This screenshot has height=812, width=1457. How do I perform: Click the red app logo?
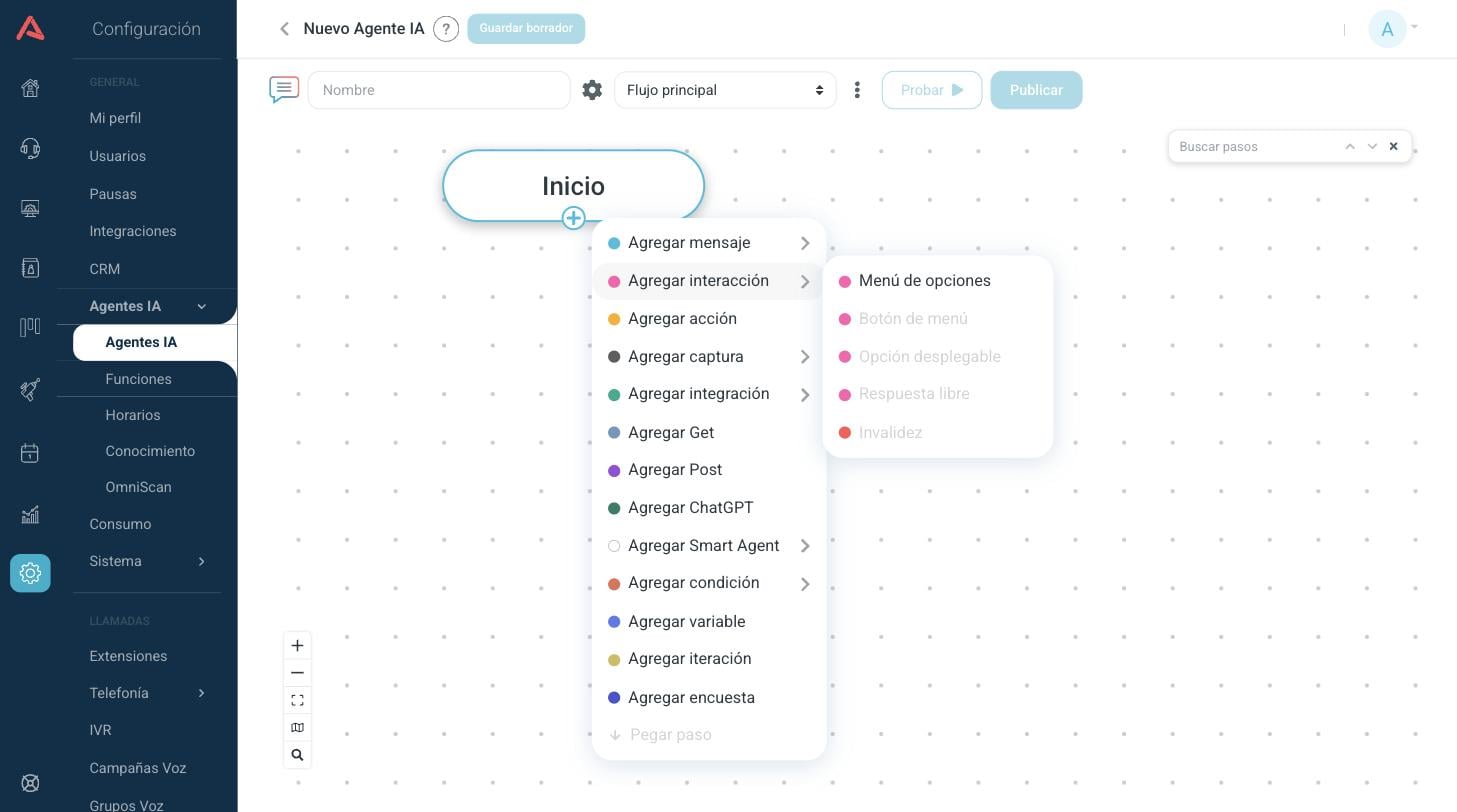(x=30, y=28)
